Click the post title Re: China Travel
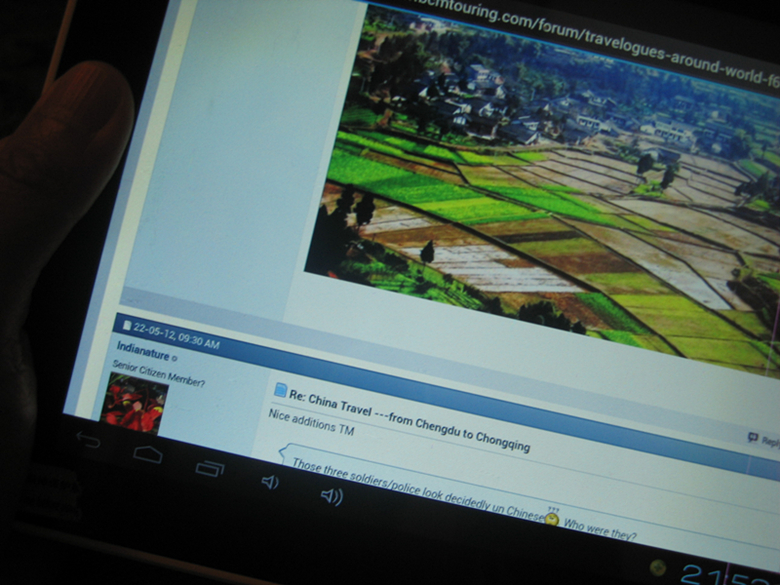 pyautogui.click(x=409, y=422)
